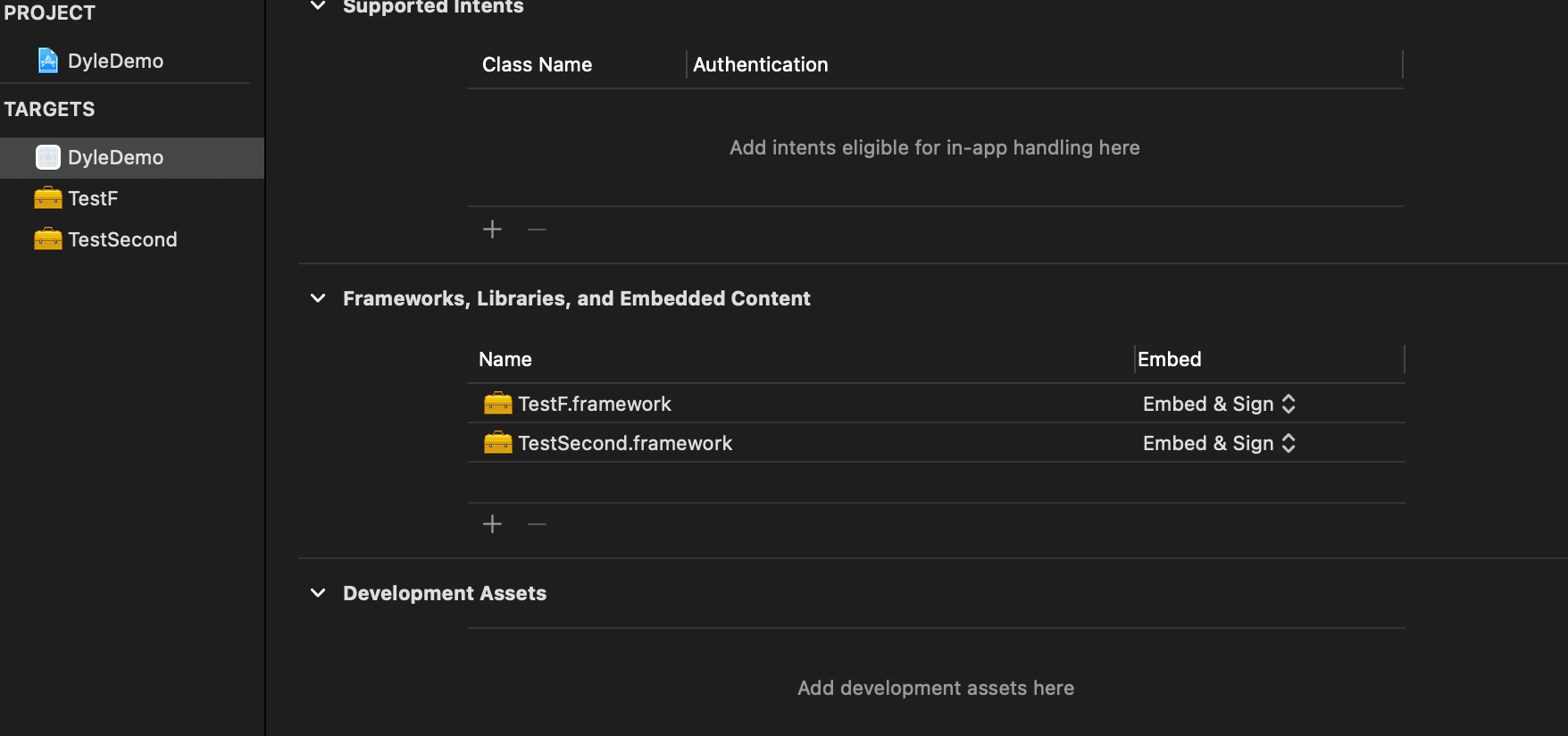The height and width of the screenshot is (736, 1568).
Task: Click the TestF.framework toolbox icon
Action: coord(498,404)
